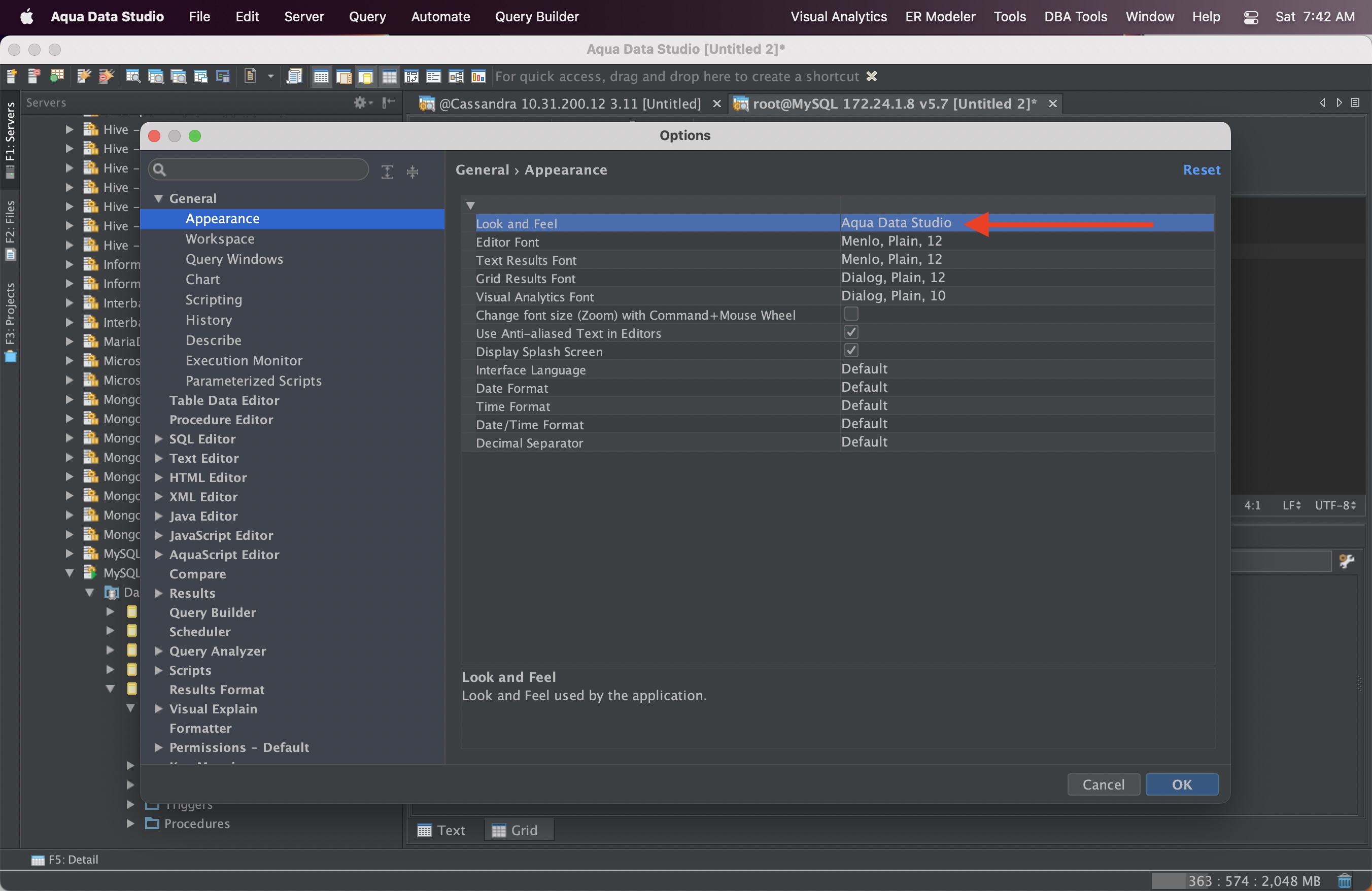Disable the Display Splash Screen checkbox
The image size is (1372, 891).
click(851, 351)
